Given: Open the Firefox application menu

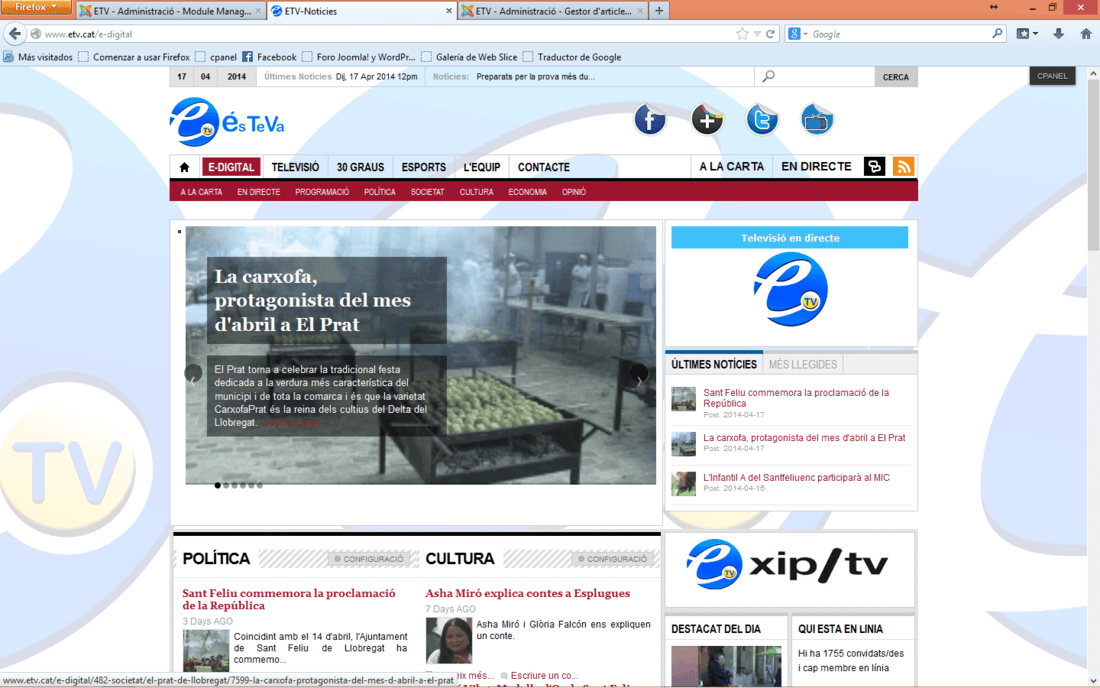Looking at the screenshot, I should pos(35,7).
